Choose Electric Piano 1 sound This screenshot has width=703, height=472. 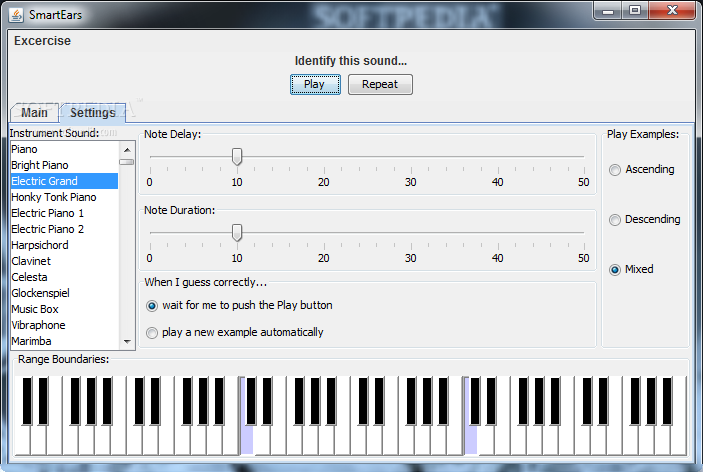tap(65, 213)
